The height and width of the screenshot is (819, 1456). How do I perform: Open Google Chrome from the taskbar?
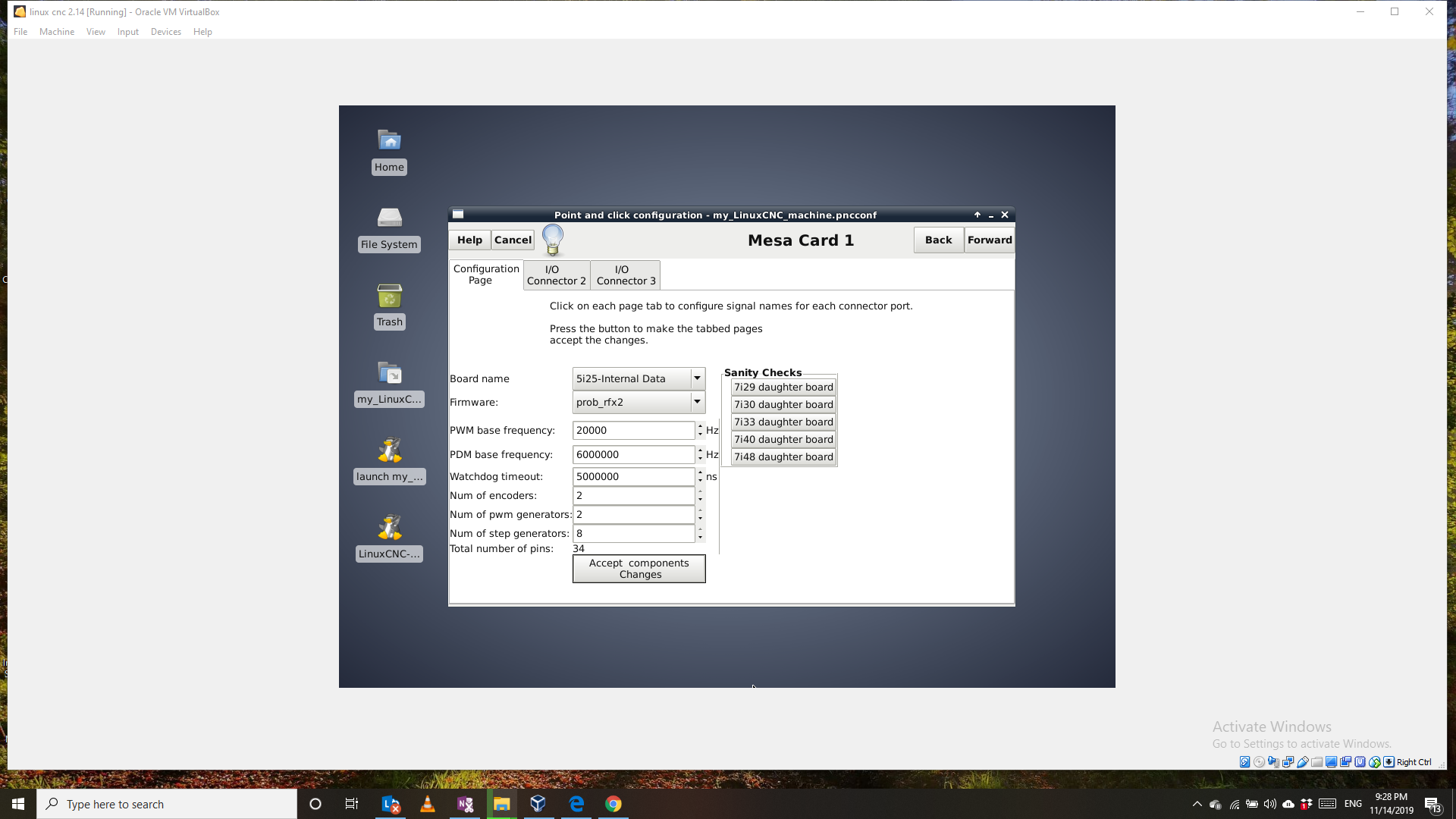pyautogui.click(x=613, y=804)
